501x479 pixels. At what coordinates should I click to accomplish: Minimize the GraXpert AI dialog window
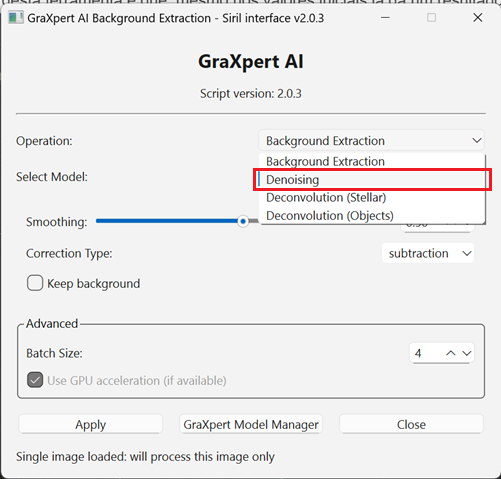point(385,18)
